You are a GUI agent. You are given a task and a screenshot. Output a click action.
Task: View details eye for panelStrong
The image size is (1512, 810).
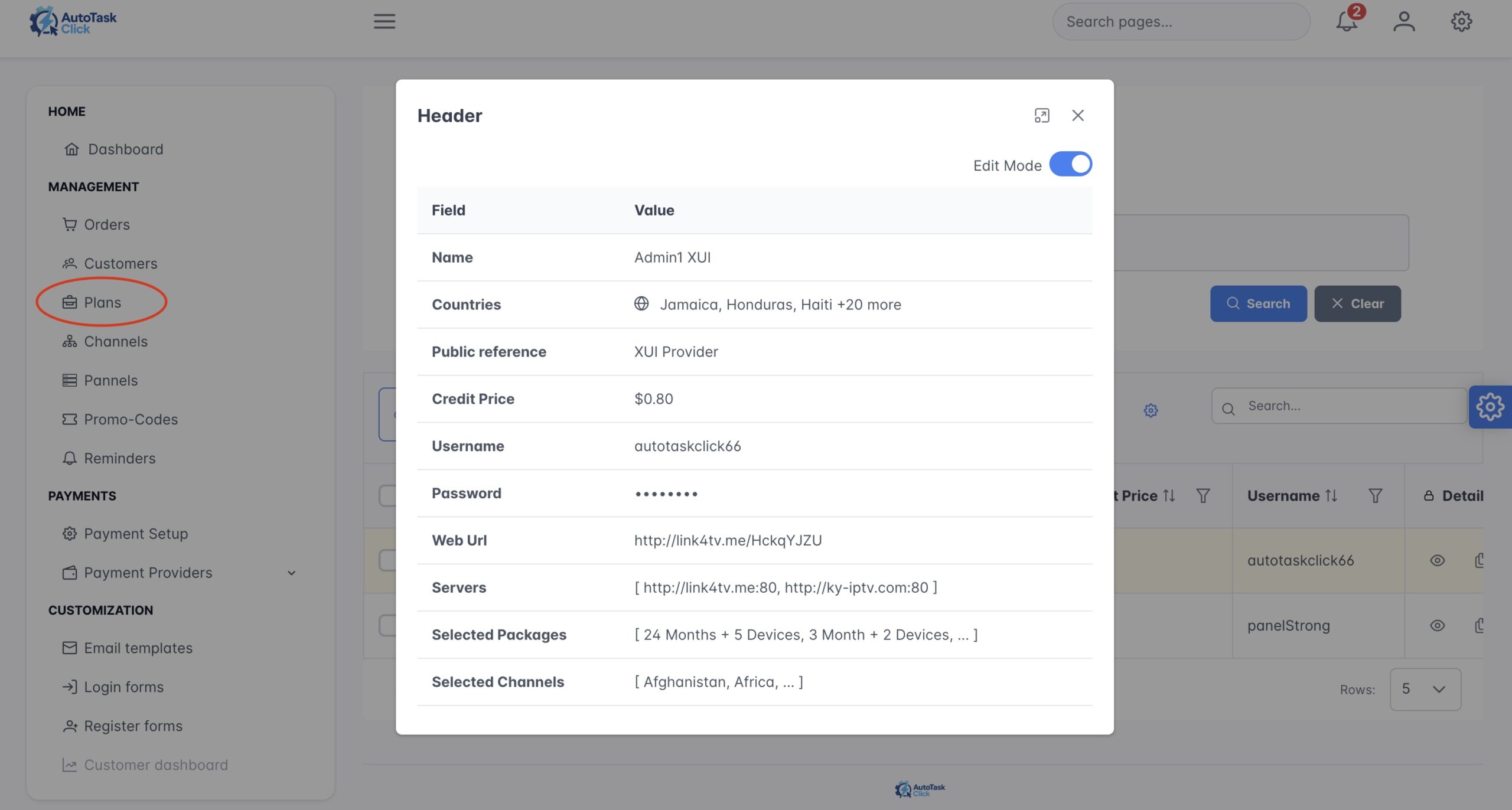click(1438, 626)
